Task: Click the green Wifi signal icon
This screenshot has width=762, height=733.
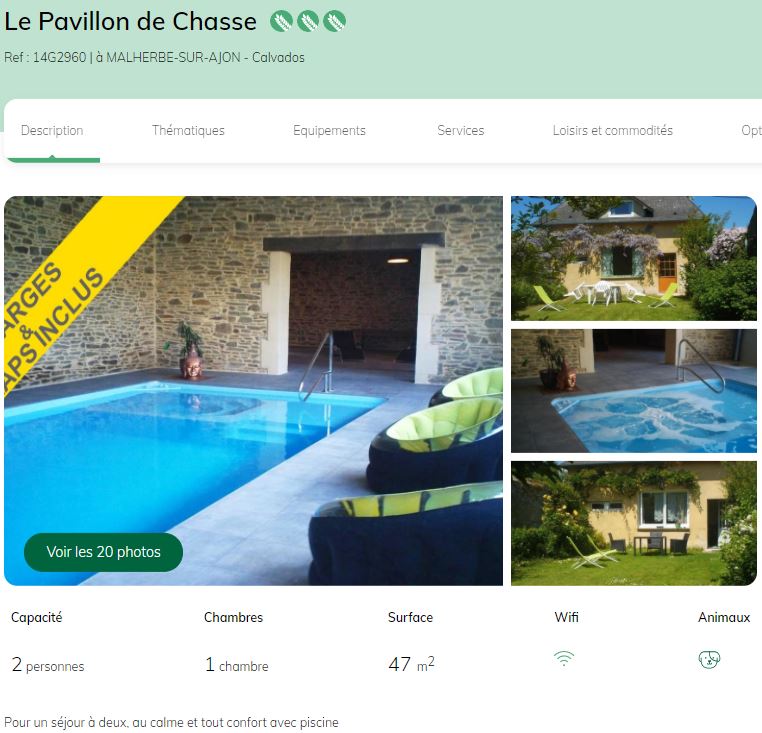Action: pos(564,659)
